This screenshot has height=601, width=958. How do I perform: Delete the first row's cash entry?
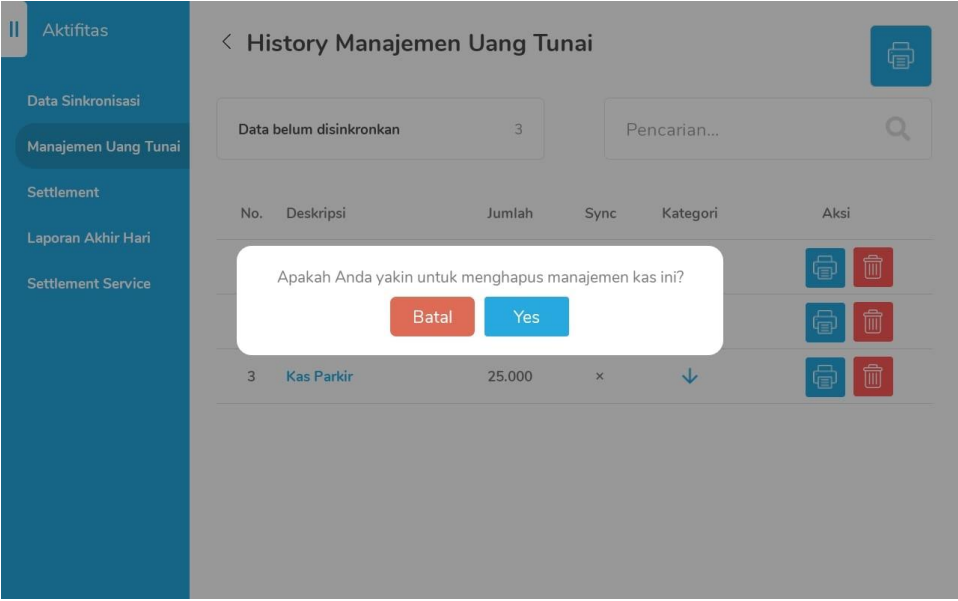[872, 267]
